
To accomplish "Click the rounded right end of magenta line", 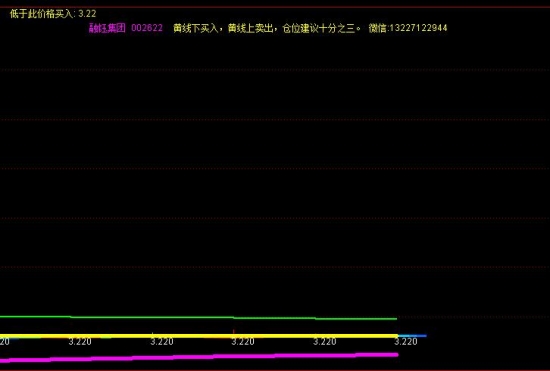I will [x=396, y=355].
